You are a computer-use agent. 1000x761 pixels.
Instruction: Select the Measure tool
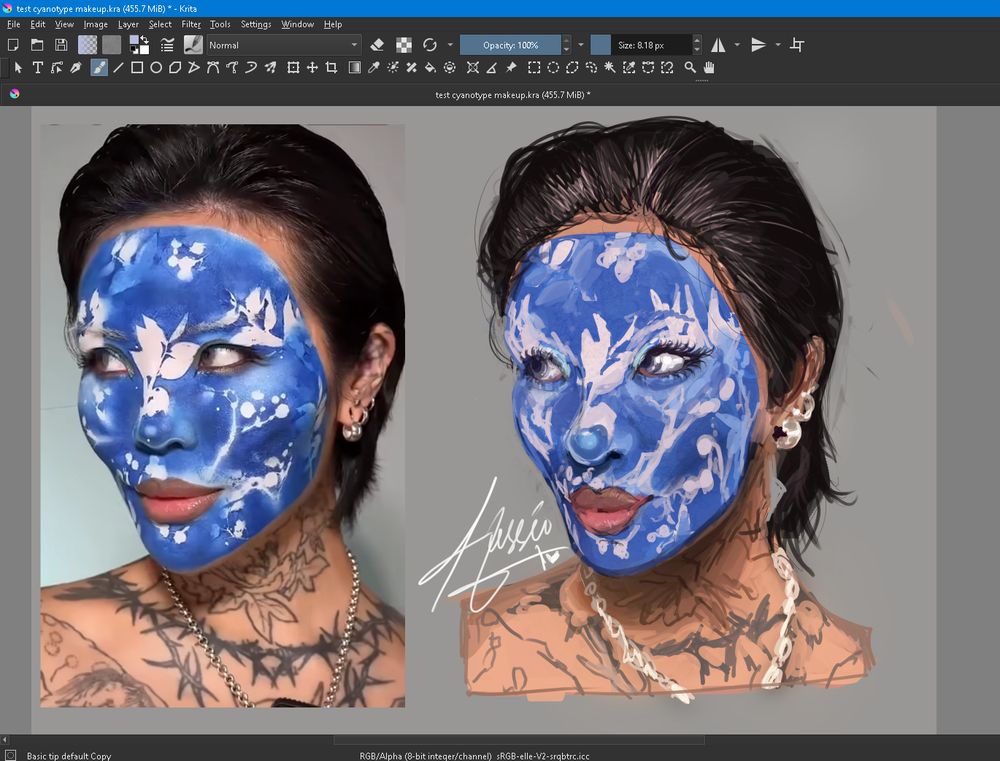tap(492, 68)
